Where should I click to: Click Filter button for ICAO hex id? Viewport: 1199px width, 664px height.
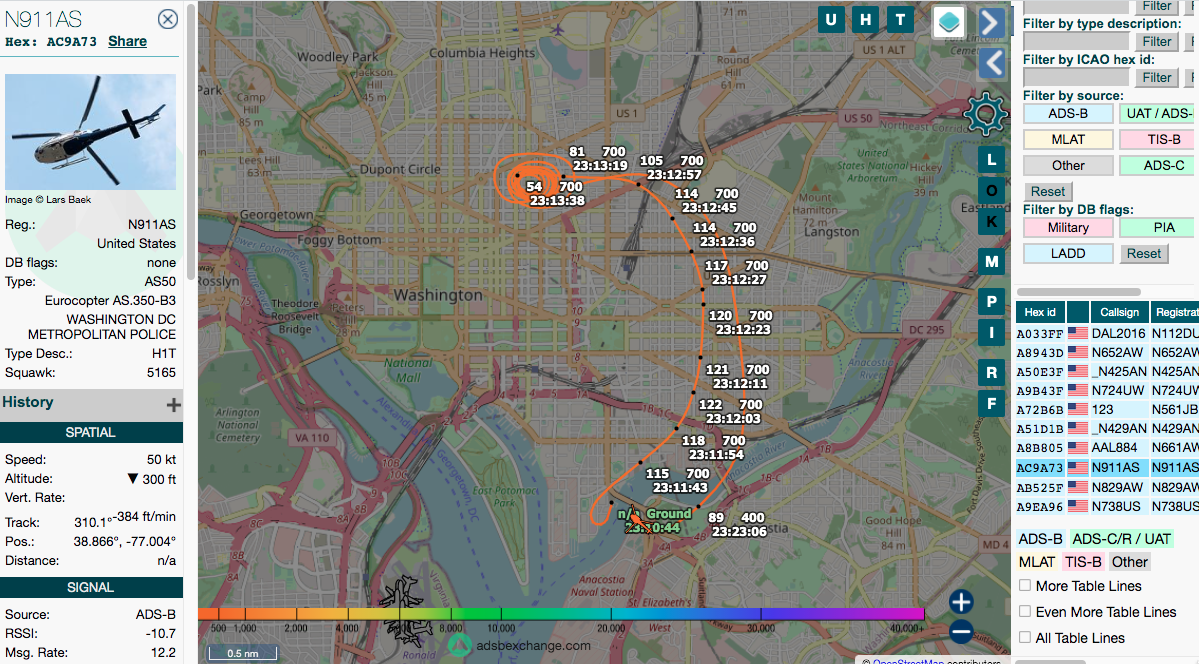[x=1157, y=77]
